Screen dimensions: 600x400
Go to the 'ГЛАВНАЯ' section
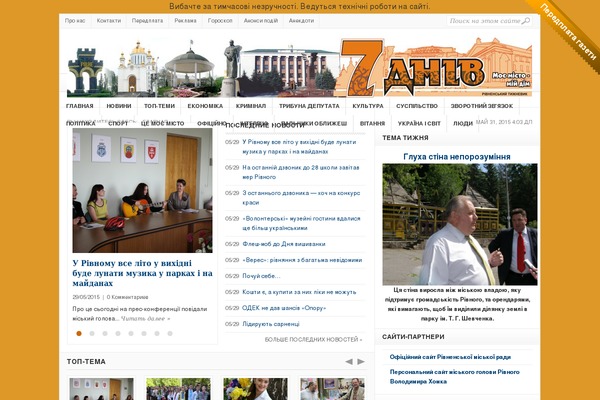point(80,106)
